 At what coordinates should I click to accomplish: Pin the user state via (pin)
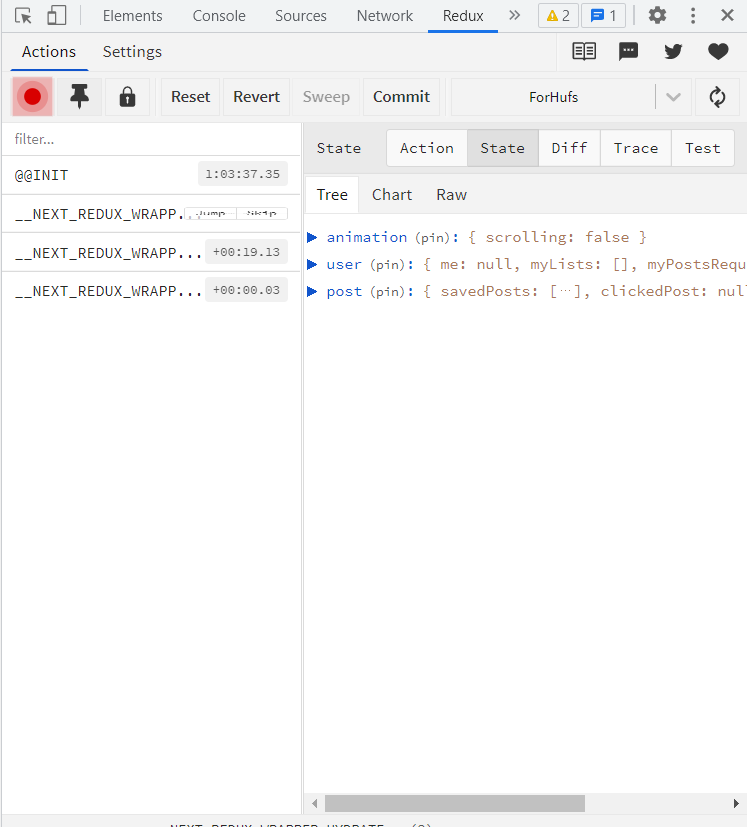point(388,264)
